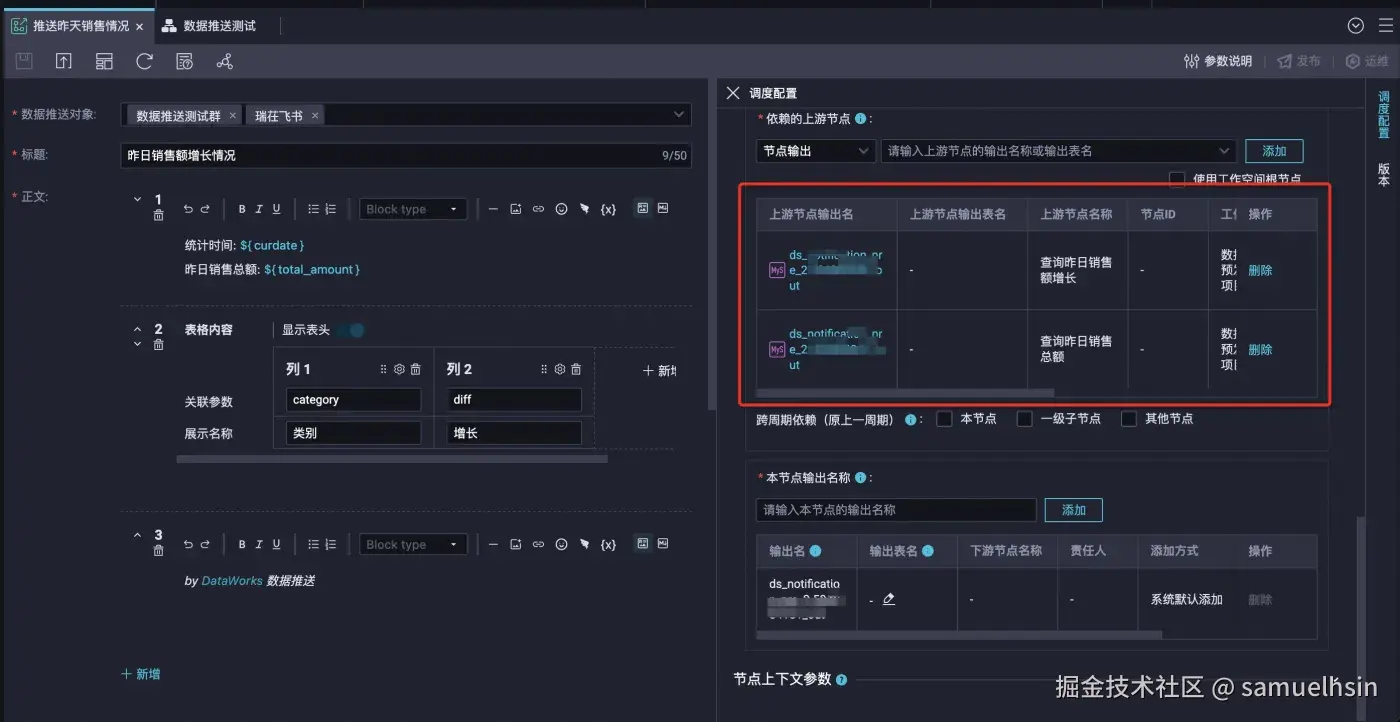Open emoji picker in block 1 toolbar
Screen dimensions: 1400x722
point(561,209)
